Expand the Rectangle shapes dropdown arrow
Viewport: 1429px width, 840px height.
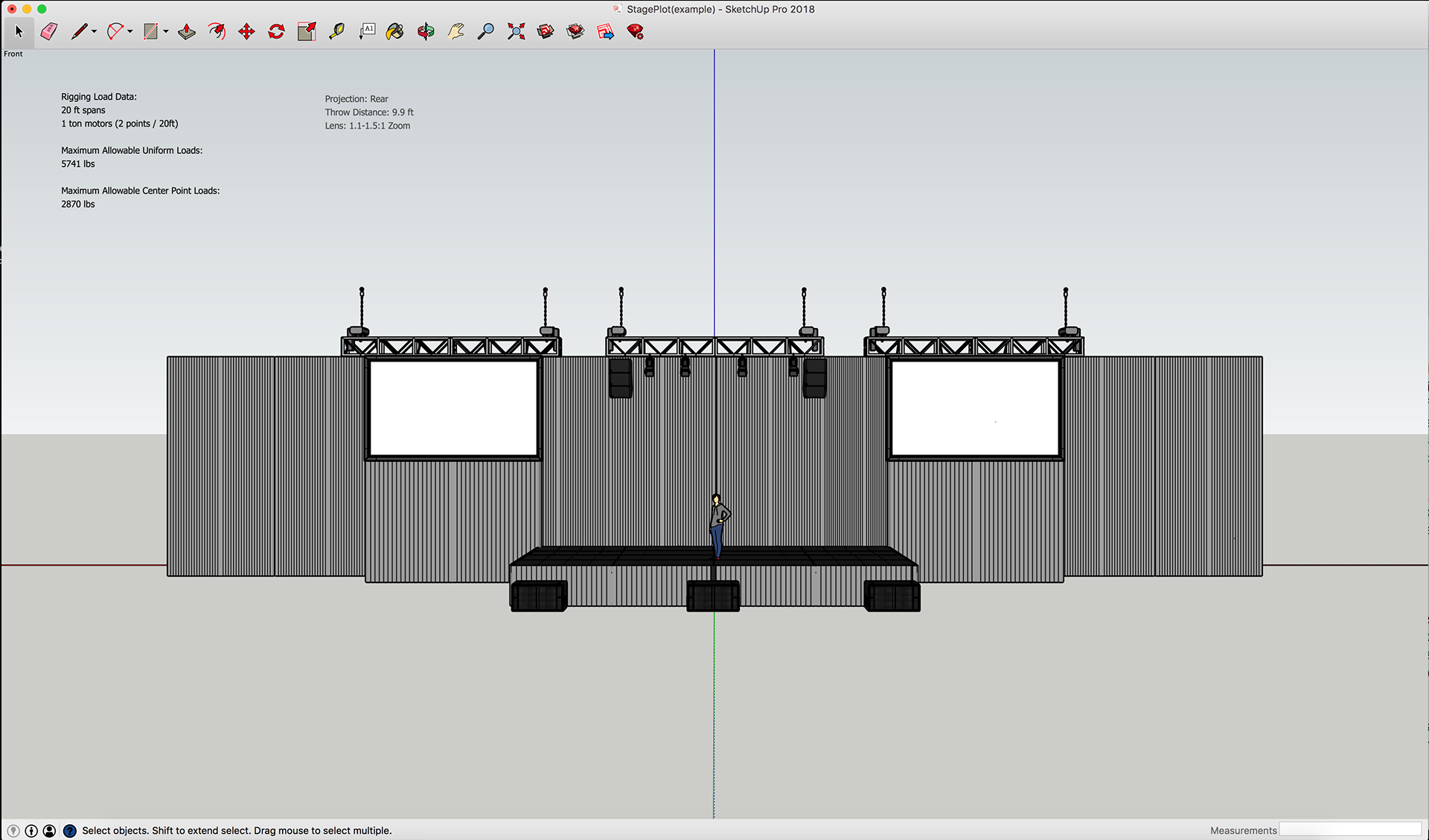(x=166, y=31)
